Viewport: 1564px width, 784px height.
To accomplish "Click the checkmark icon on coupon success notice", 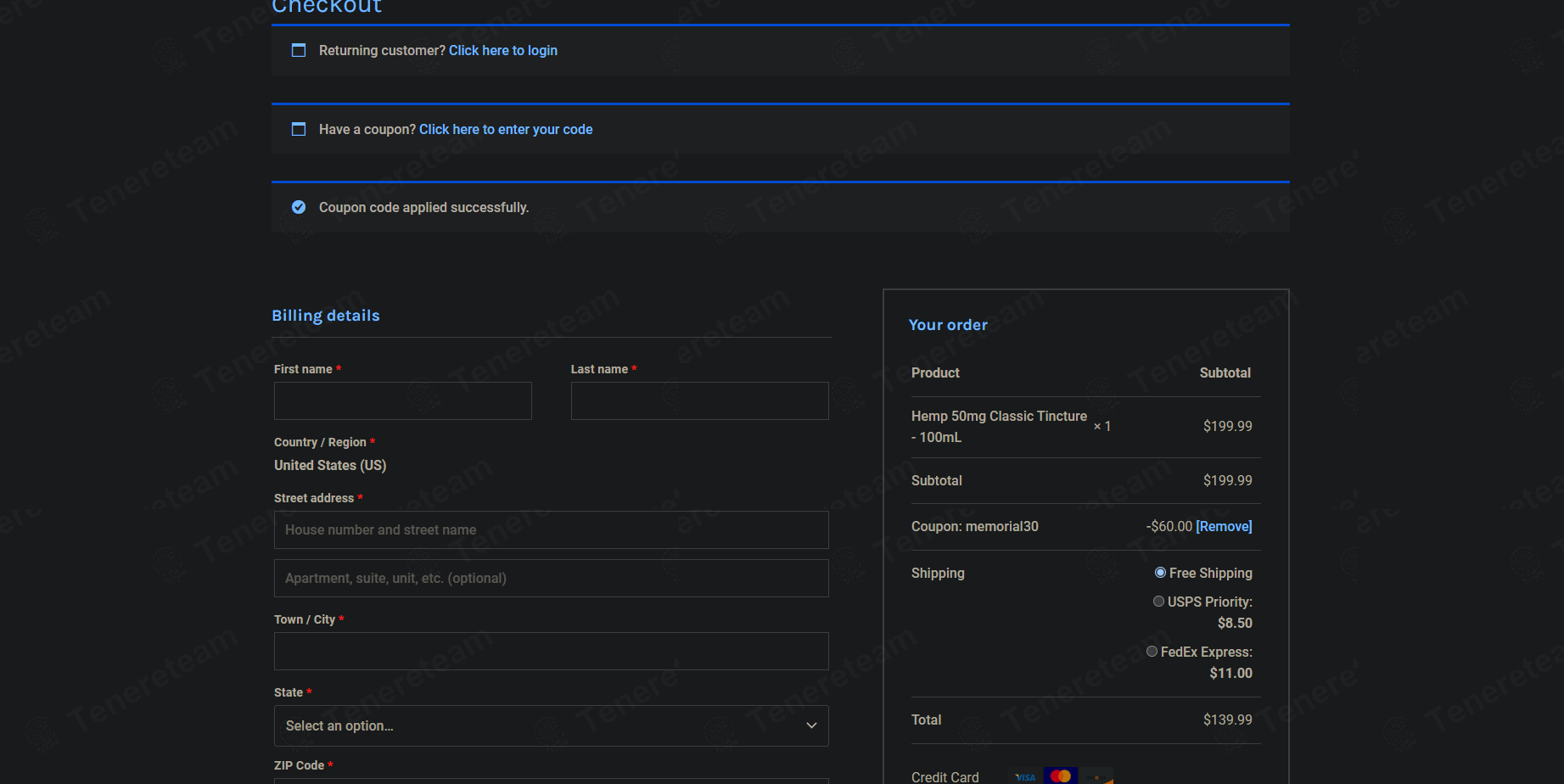I will [x=299, y=207].
